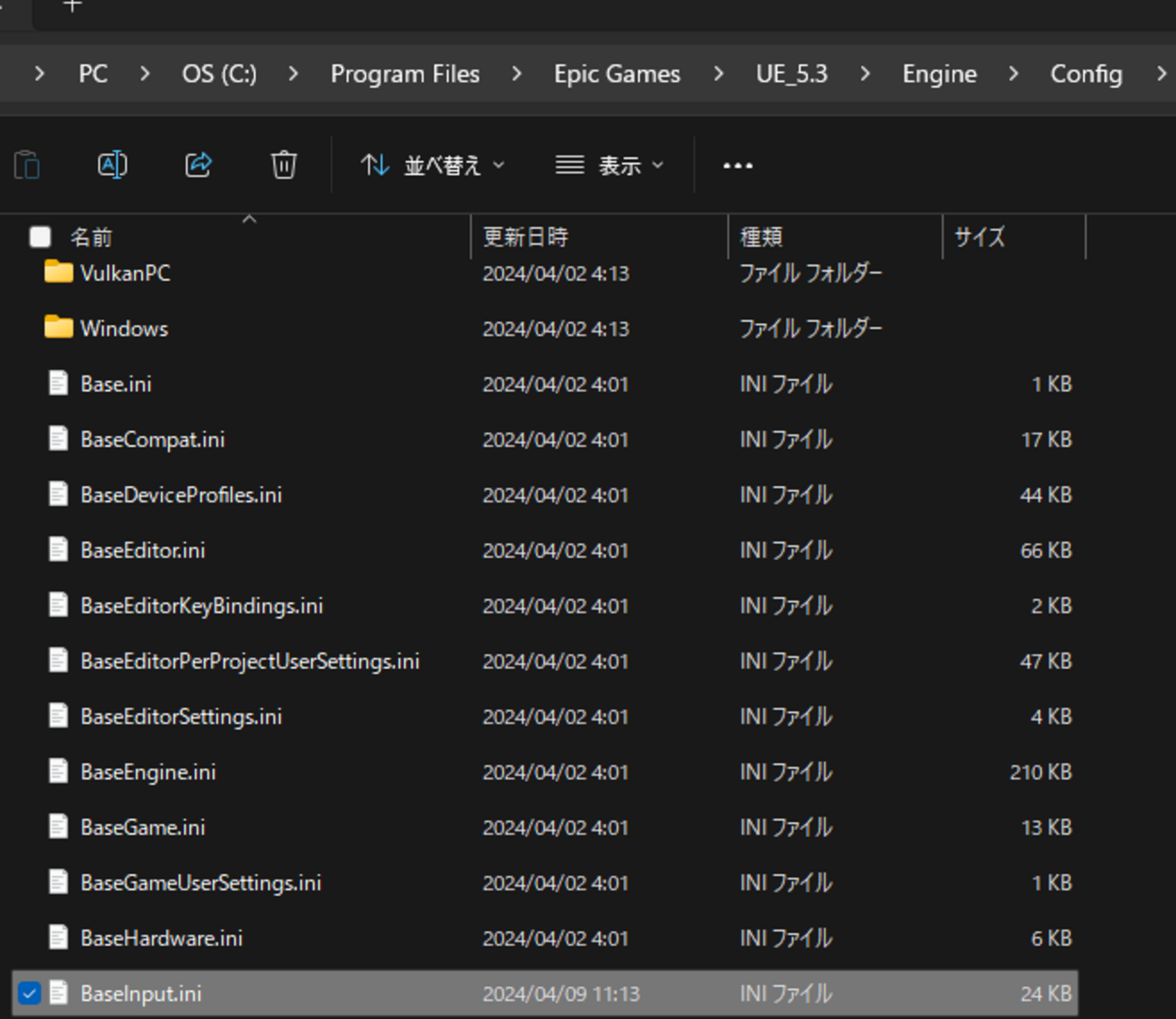Sort by サイズ column header

[x=980, y=237]
